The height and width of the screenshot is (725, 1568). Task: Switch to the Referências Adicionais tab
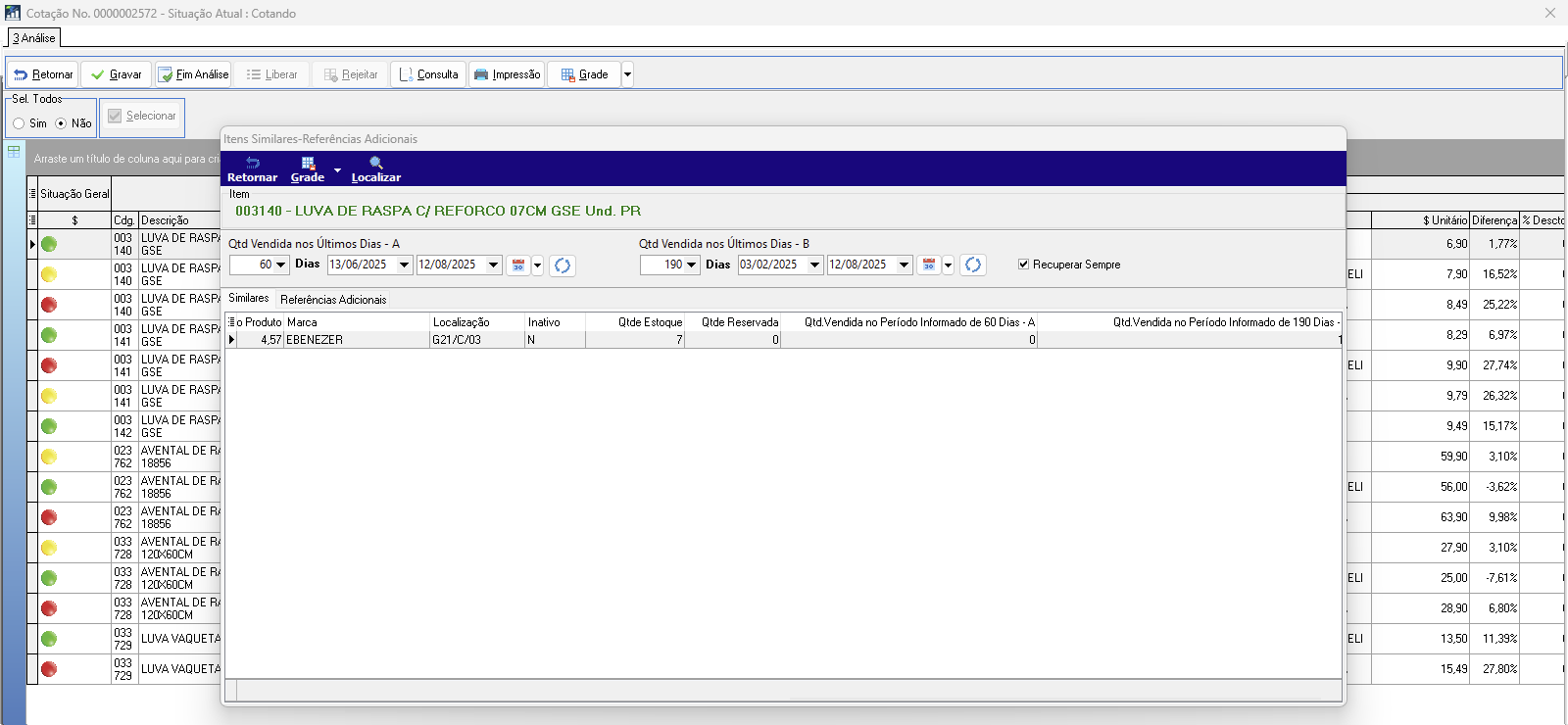[333, 300]
